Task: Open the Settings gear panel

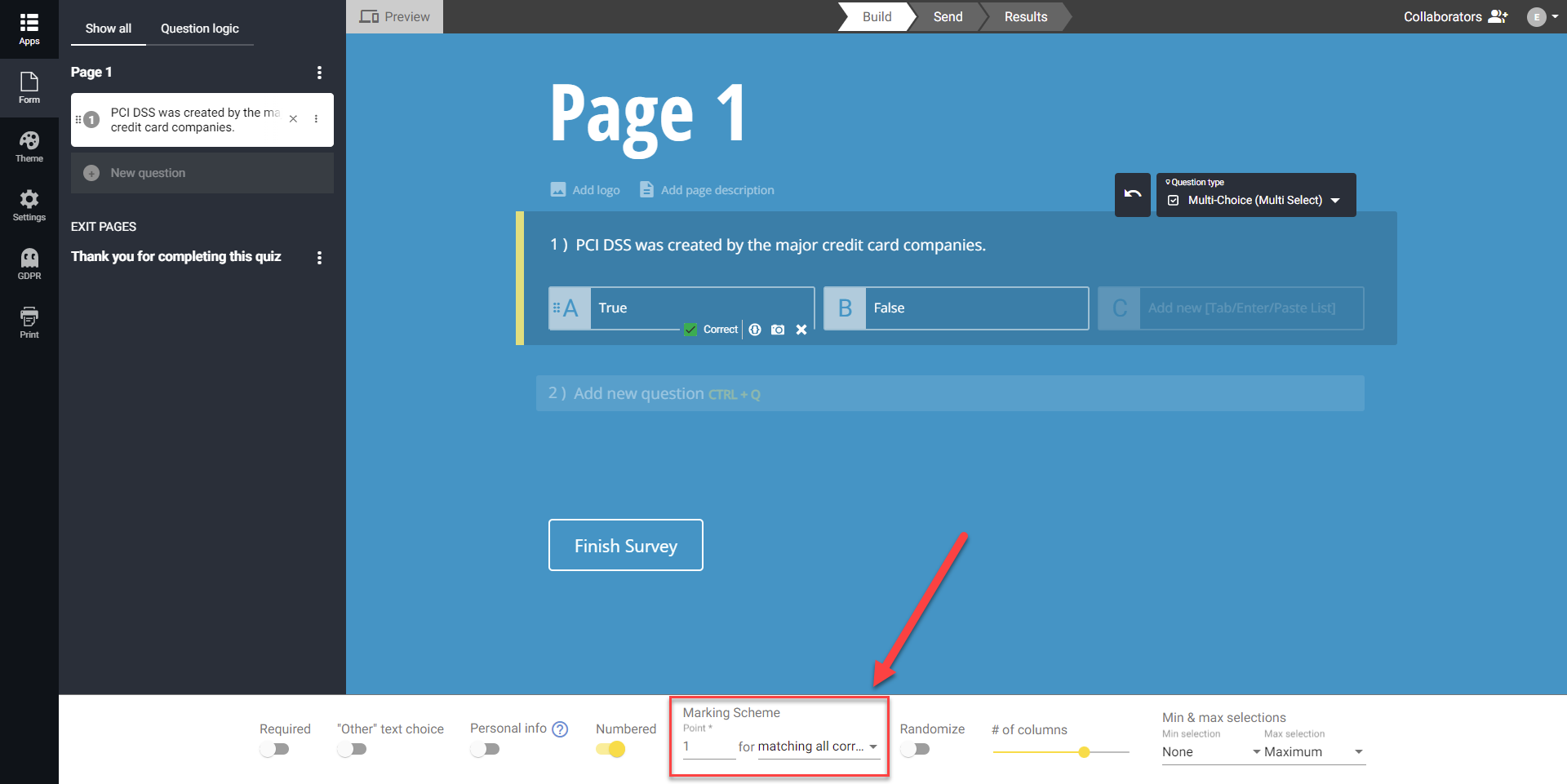Action: pyautogui.click(x=29, y=206)
